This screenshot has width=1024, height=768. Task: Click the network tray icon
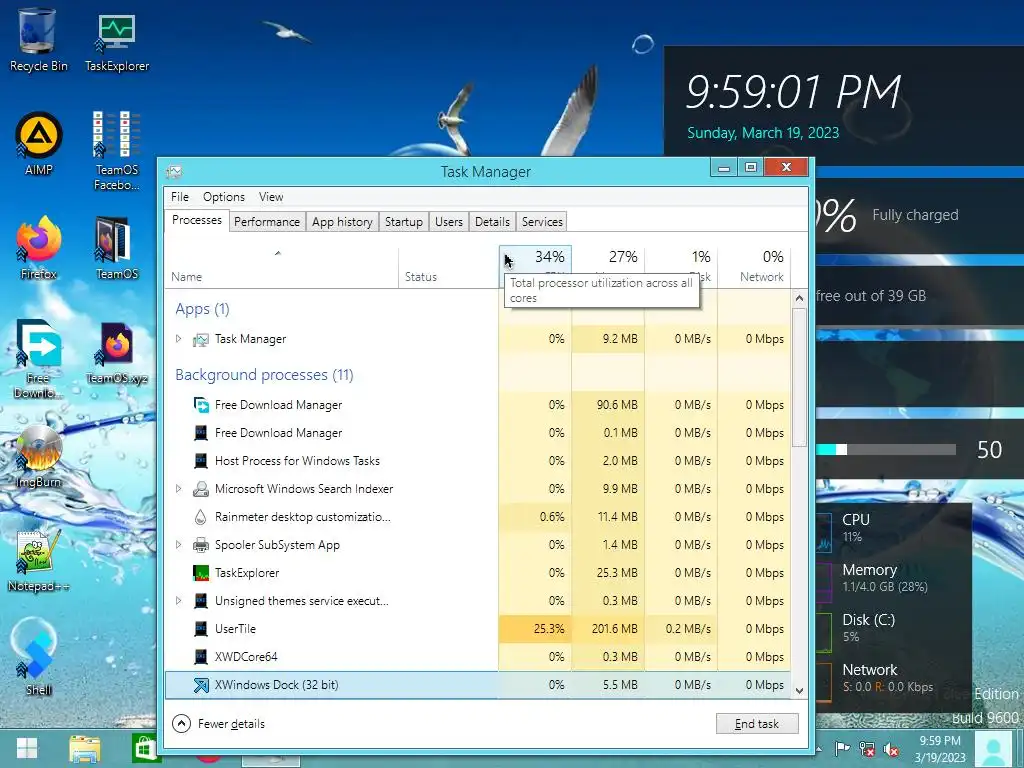pos(867,748)
